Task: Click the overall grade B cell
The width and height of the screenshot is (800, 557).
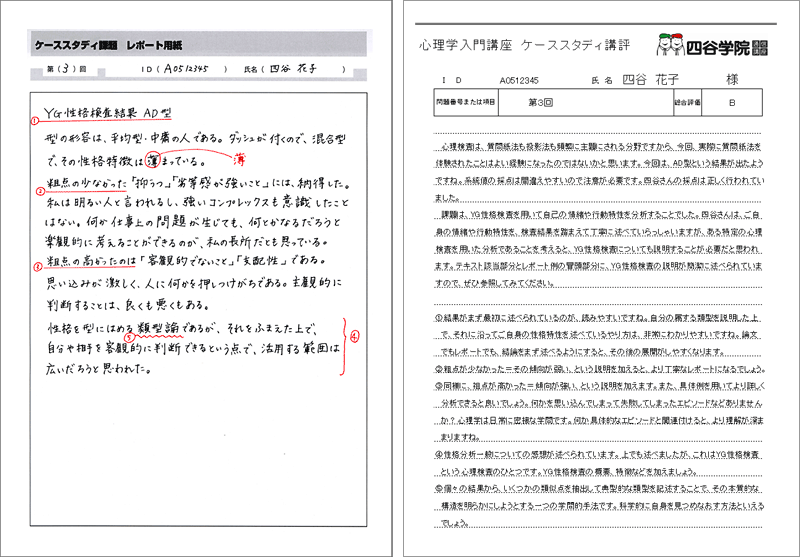Action: pyautogui.click(x=732, y=103)
